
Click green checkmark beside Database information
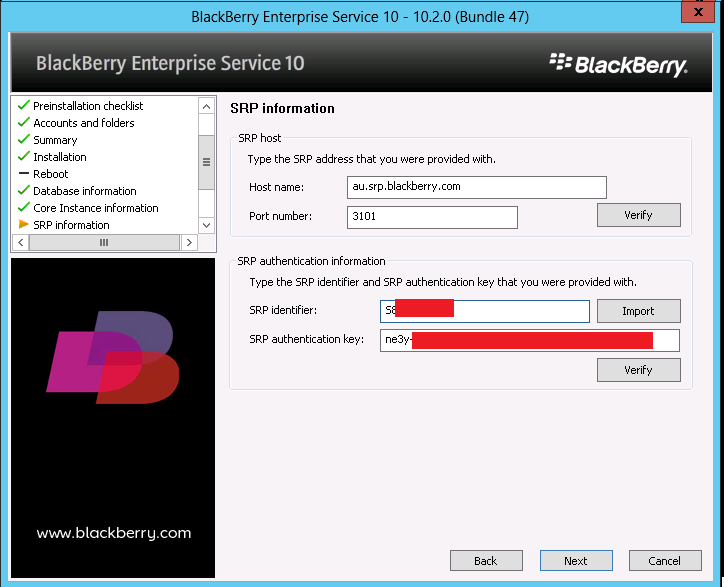[x=24, y=190]
